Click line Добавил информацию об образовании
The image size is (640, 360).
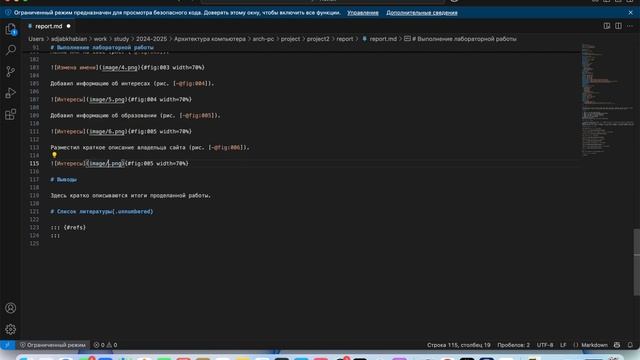click(136, 116)
